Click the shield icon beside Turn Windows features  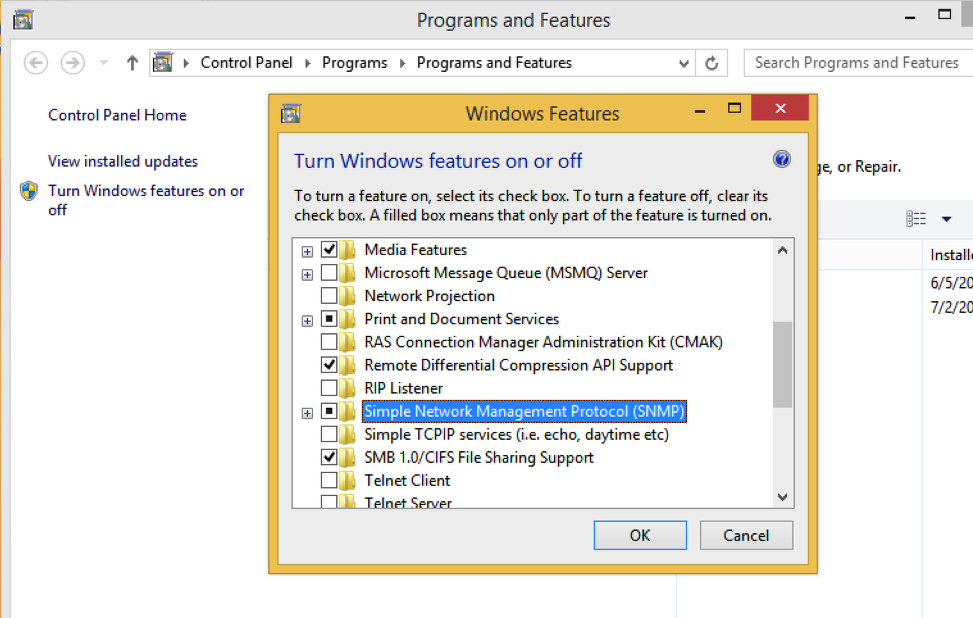coord(29,191)
